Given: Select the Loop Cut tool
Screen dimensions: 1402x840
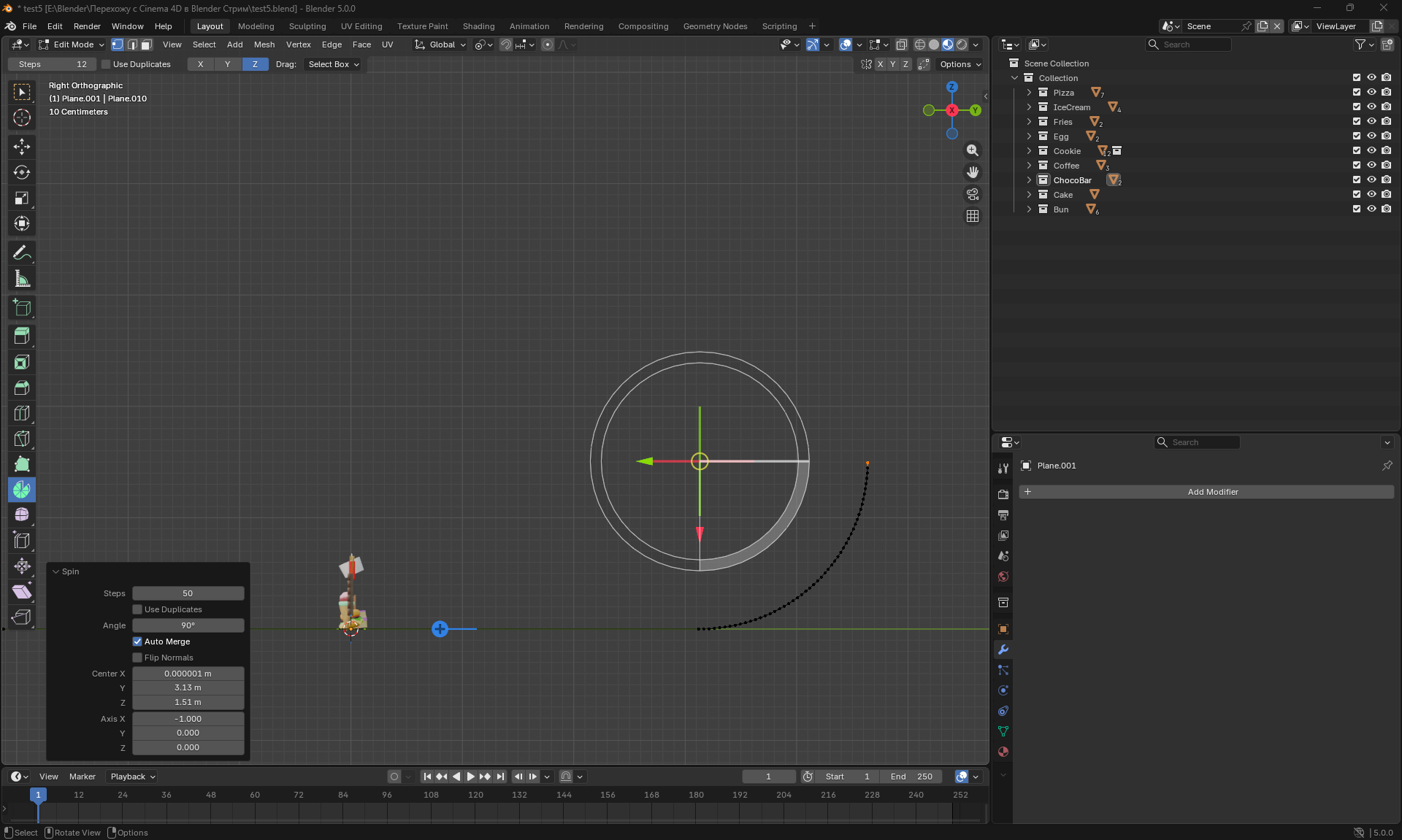Looking at the screenshot, I should pyautogui.click(x=22, y=413).
